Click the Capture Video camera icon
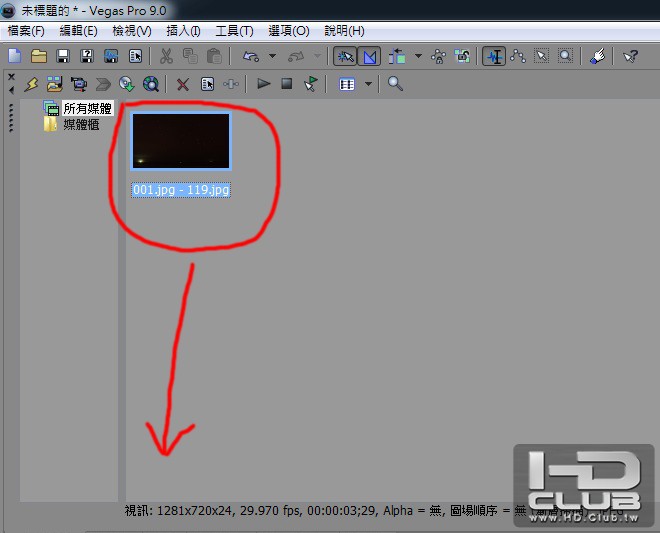This screenshot has height=533, width=660. point(79,84)
